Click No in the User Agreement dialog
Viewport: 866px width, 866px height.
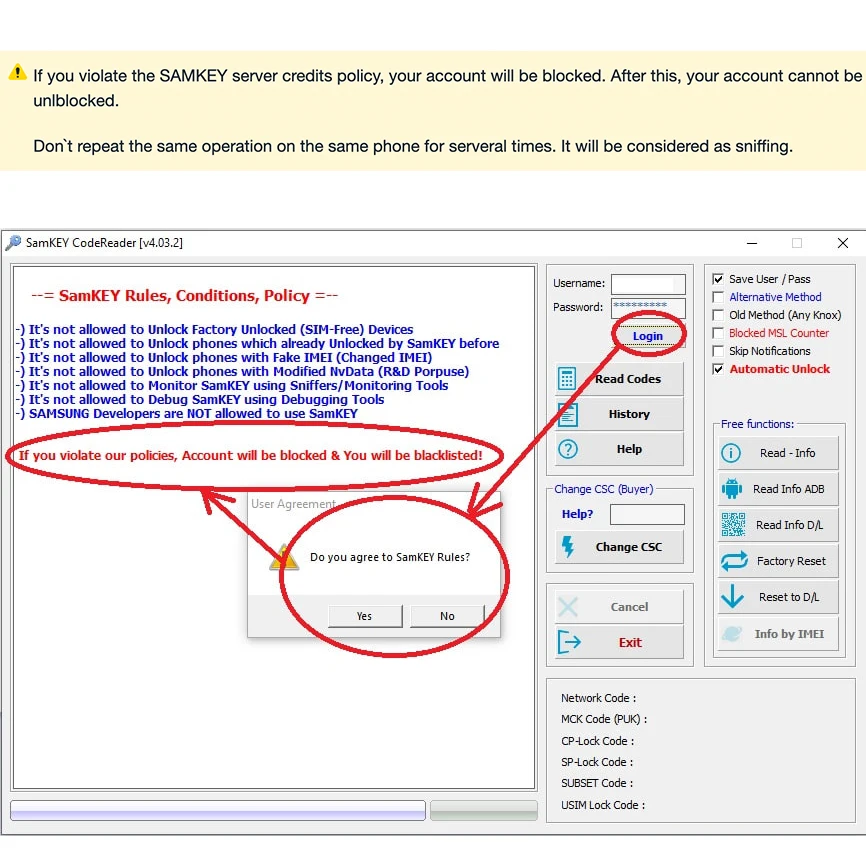point(447,616)
